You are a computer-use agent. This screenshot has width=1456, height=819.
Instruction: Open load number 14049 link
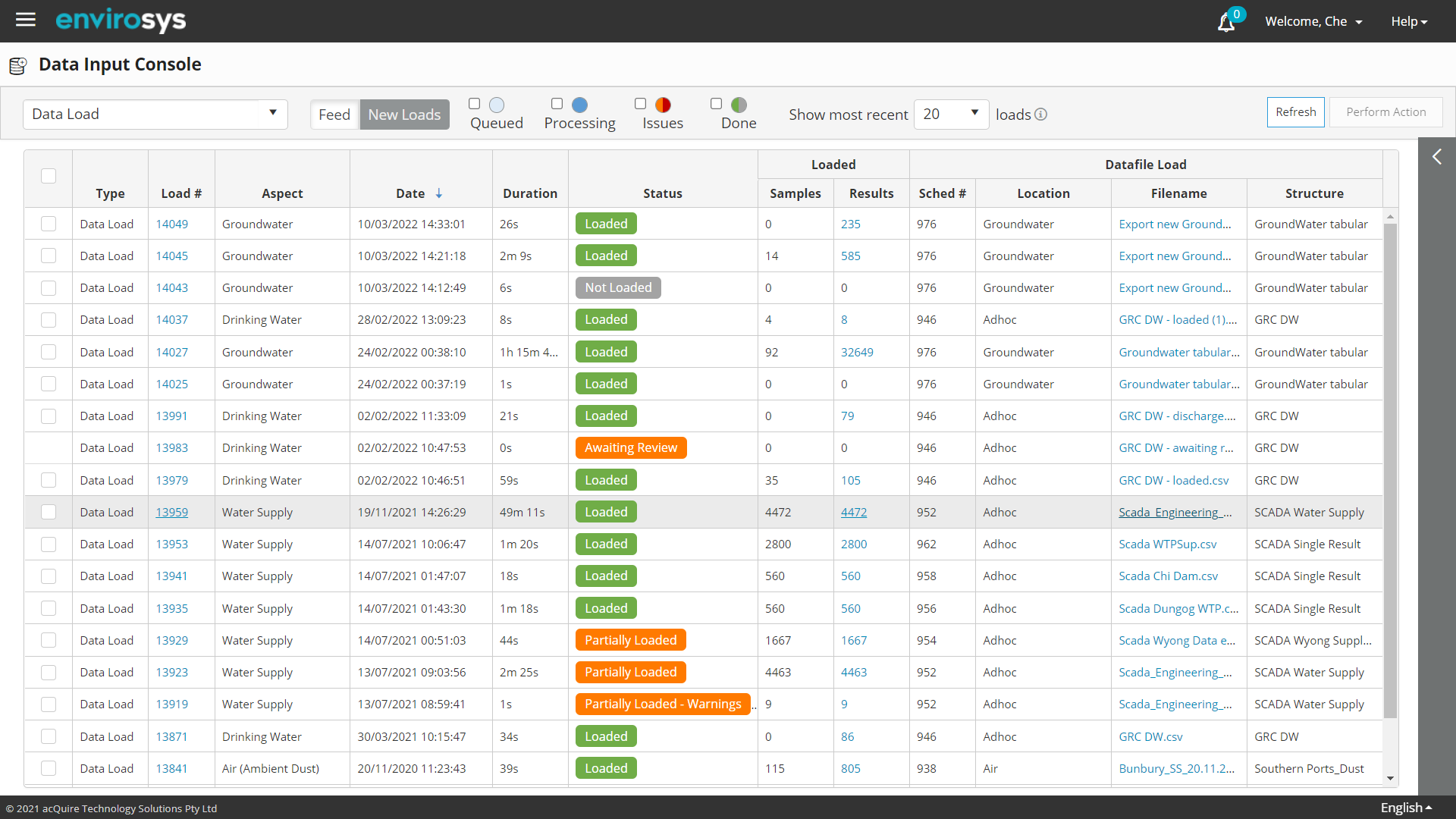click(x=172, y=224)
